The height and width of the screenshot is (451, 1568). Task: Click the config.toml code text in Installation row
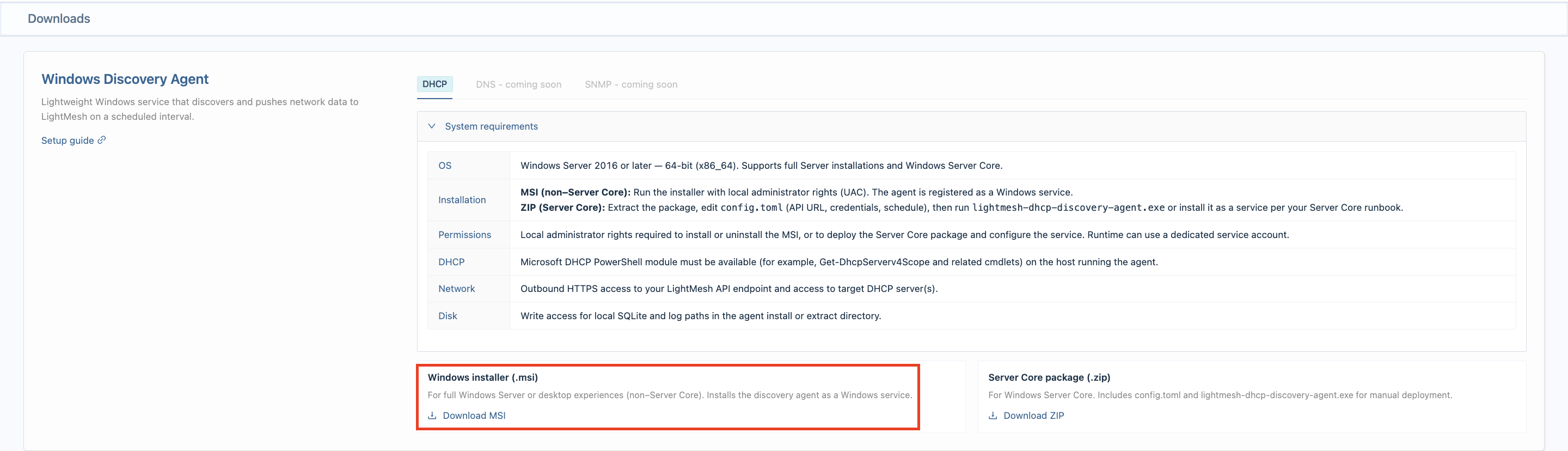pos(752,208)
